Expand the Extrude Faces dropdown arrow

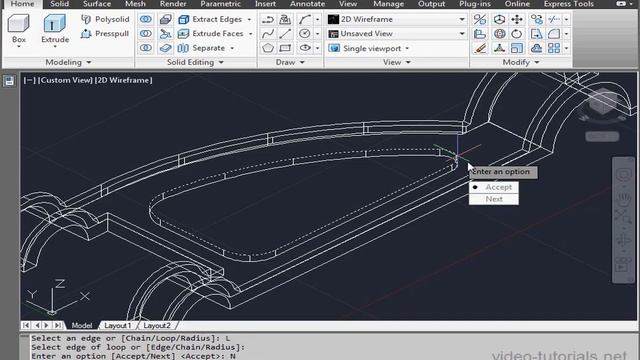(x=251, y=33)
